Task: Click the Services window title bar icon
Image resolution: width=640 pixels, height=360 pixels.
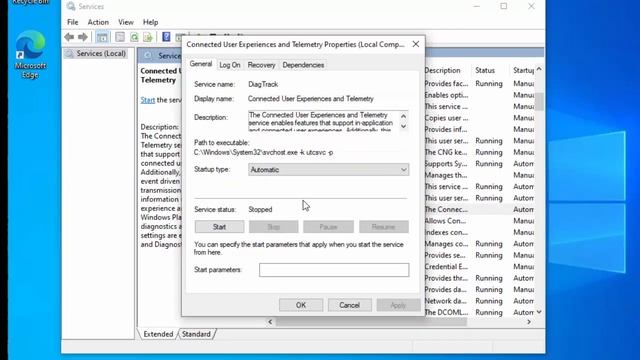Action: pyautogui.click(x=71, y=7)
